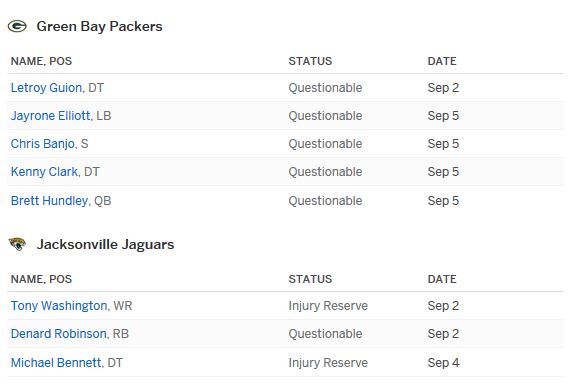Click the Jacksonville Jaguars logo icon
This screenshot has width=570, height=387.
[x=17, y=244]
